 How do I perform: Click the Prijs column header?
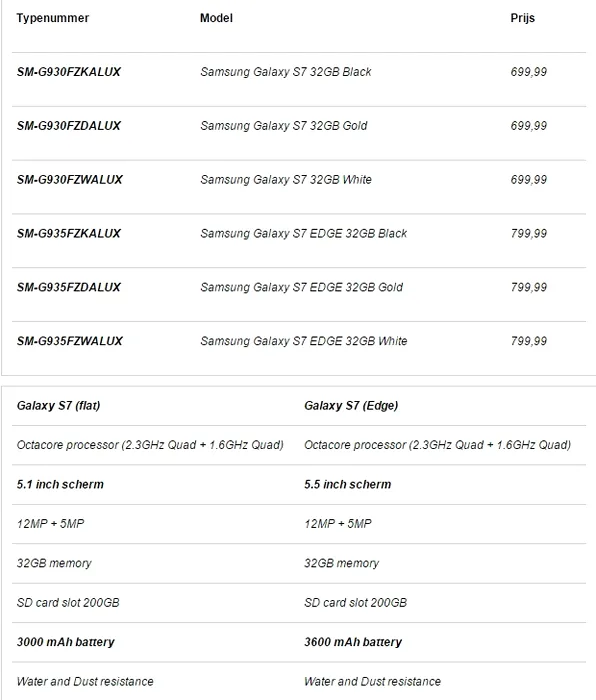pyautogui.click(x=522, y=18)
